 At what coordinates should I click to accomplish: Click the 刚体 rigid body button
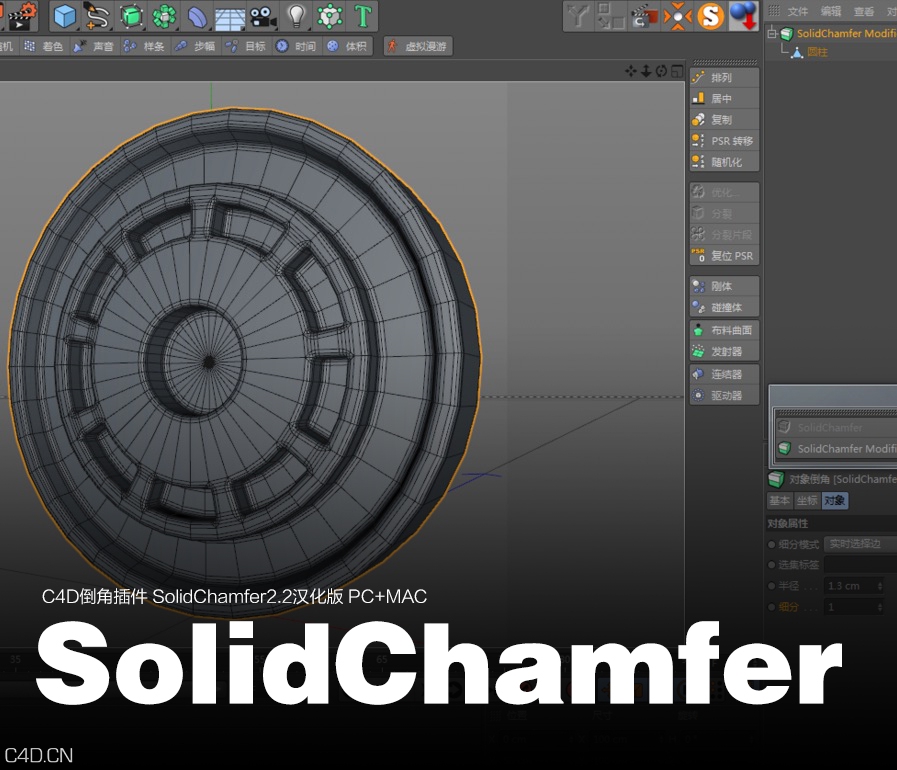[x=723, y=286]
